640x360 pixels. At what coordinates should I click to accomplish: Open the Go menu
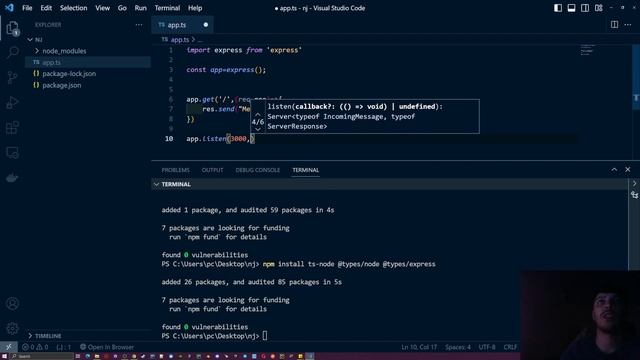122,8
